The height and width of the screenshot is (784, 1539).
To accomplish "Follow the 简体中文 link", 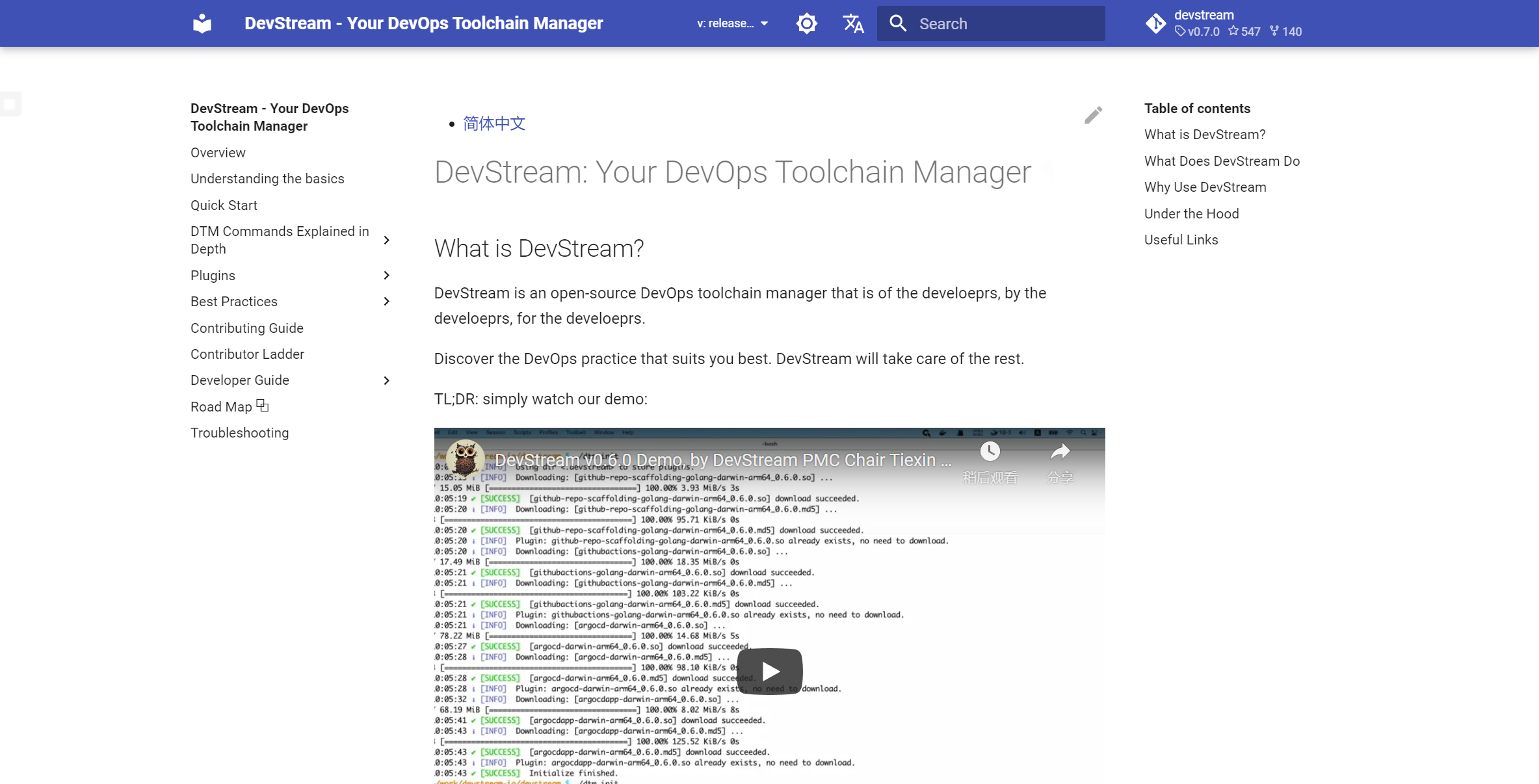I will point(493,123).
